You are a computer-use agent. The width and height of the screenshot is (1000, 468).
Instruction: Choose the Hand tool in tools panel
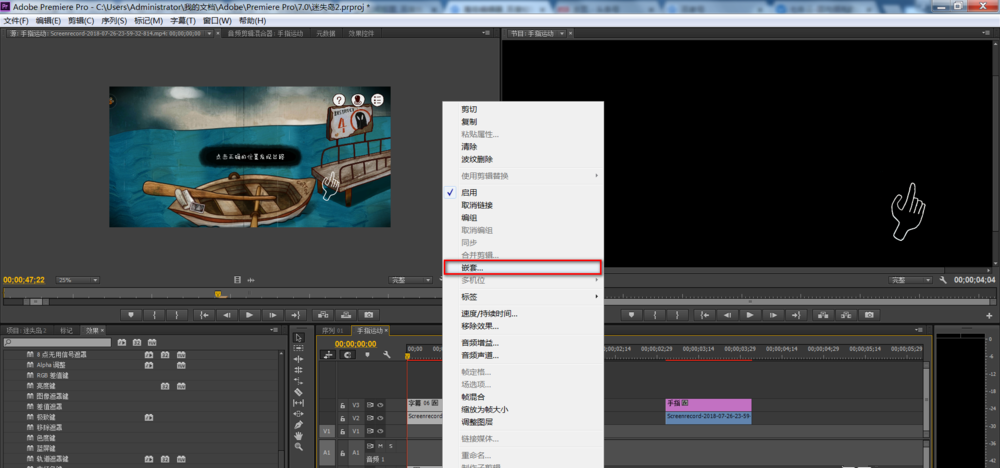click(298, 436)
